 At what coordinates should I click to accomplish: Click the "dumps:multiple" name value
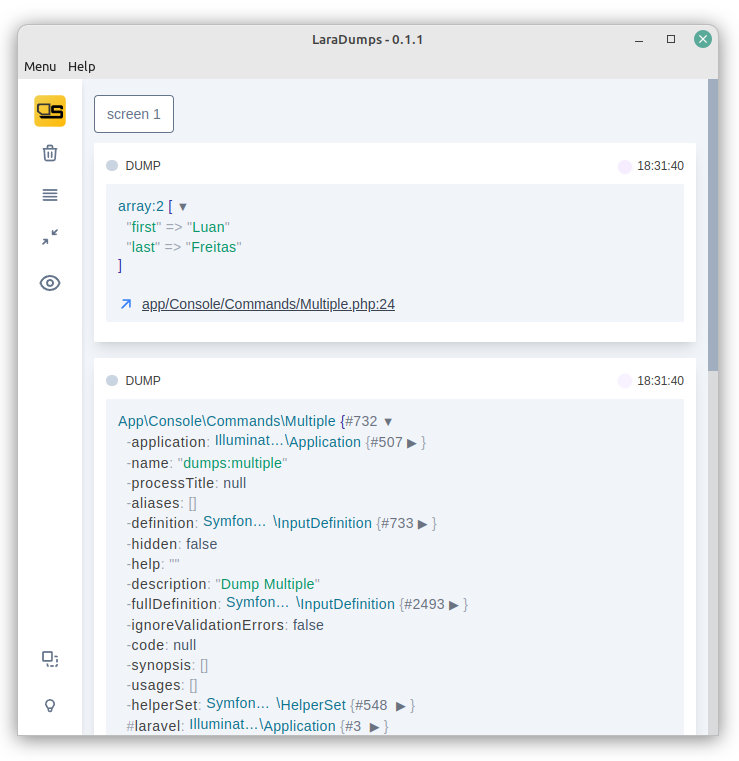(x=232, y=463)
